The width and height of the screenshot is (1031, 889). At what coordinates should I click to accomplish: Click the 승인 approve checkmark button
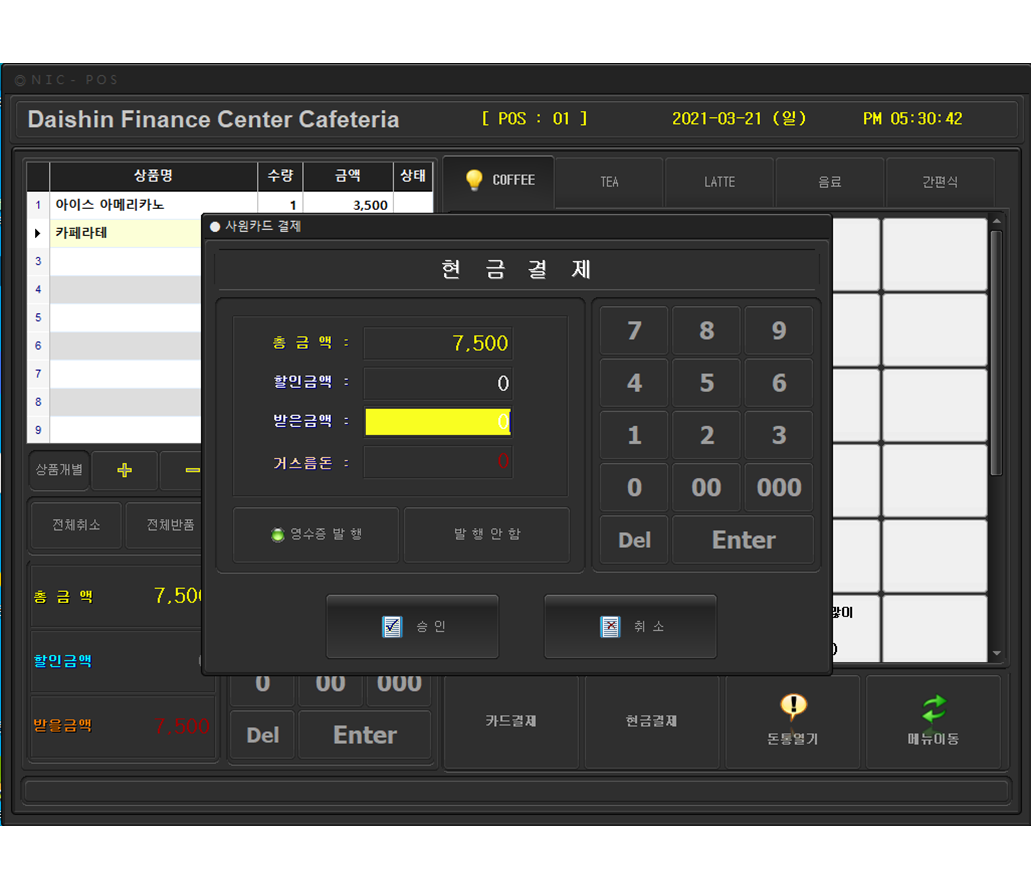412,627
